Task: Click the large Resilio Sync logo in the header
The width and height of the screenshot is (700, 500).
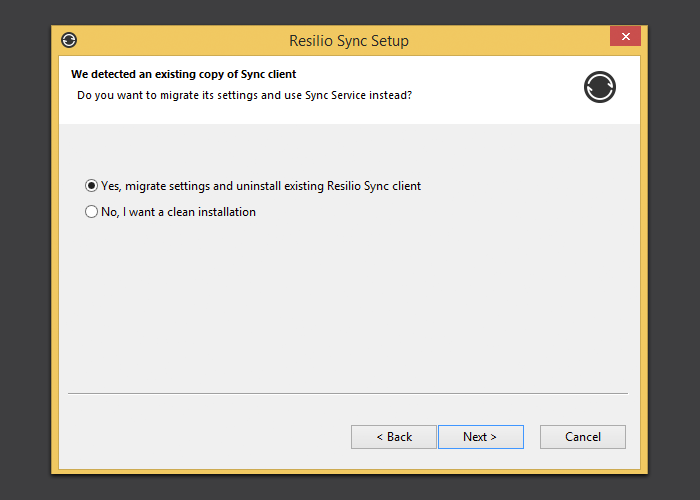Action: point(600,87)
